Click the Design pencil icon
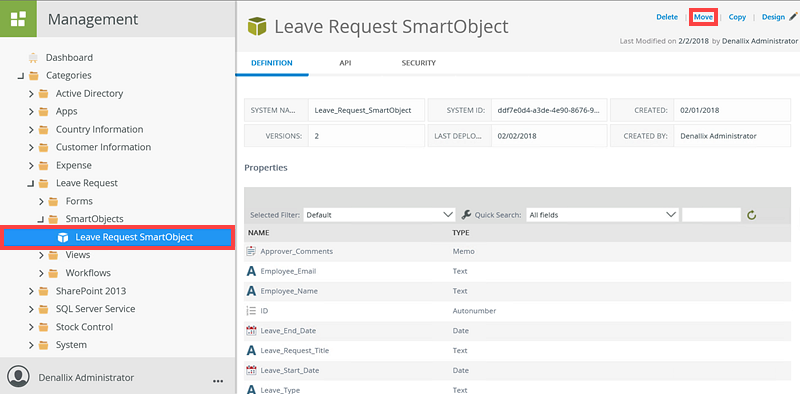The image size is (800, 394). tap(793, 17)
